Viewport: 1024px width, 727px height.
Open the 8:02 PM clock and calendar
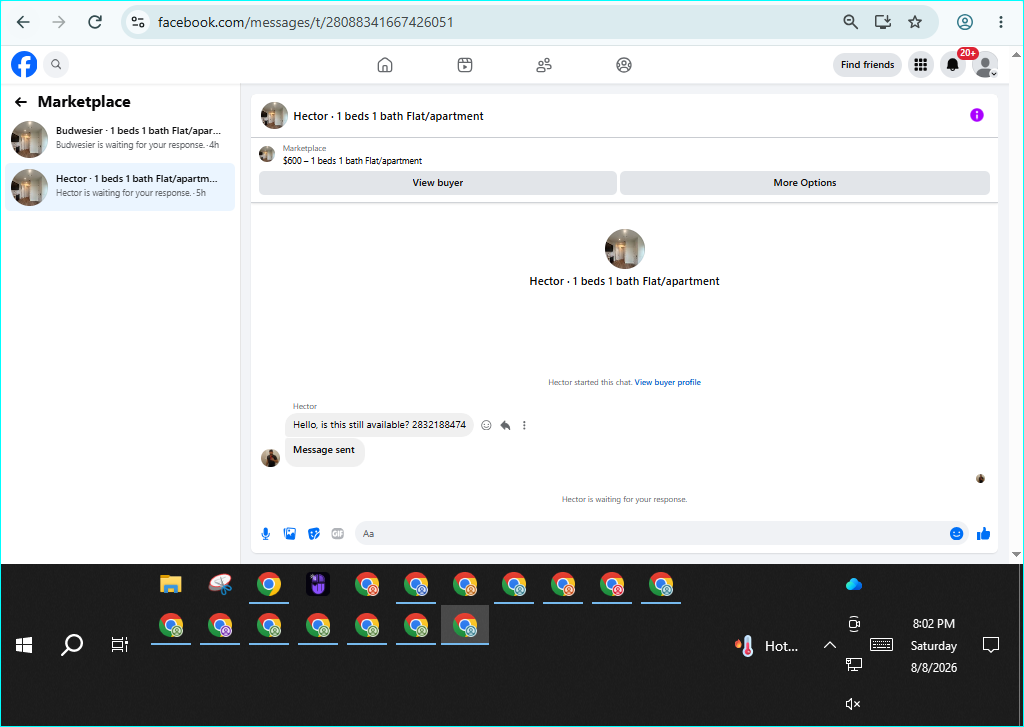pos(934,645)
